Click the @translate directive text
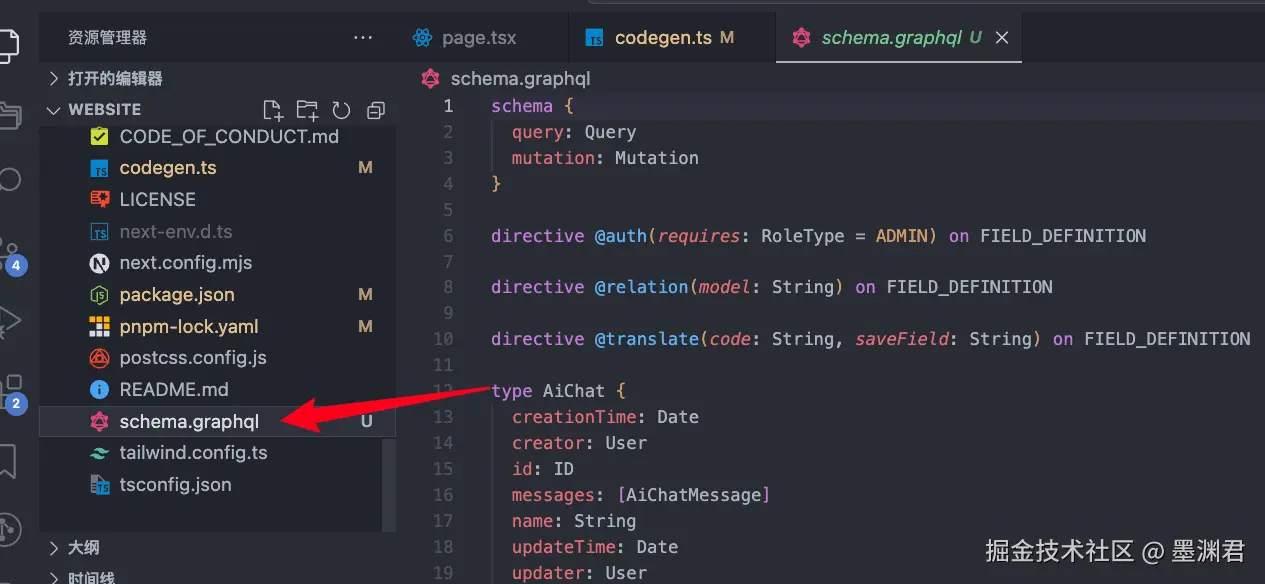Screen dimensions: 1265x584 click(x=647, y=339)
